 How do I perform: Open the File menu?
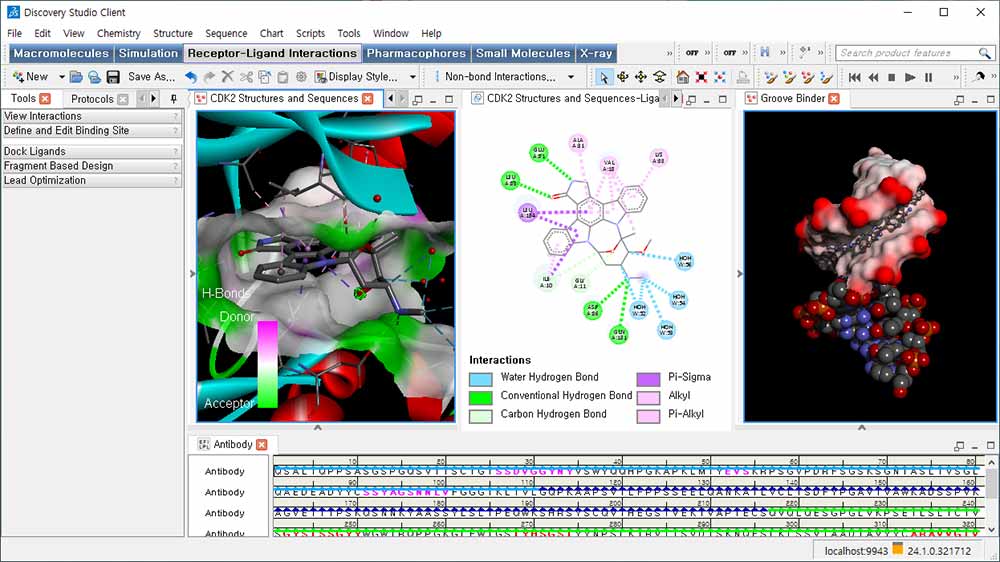15,33
